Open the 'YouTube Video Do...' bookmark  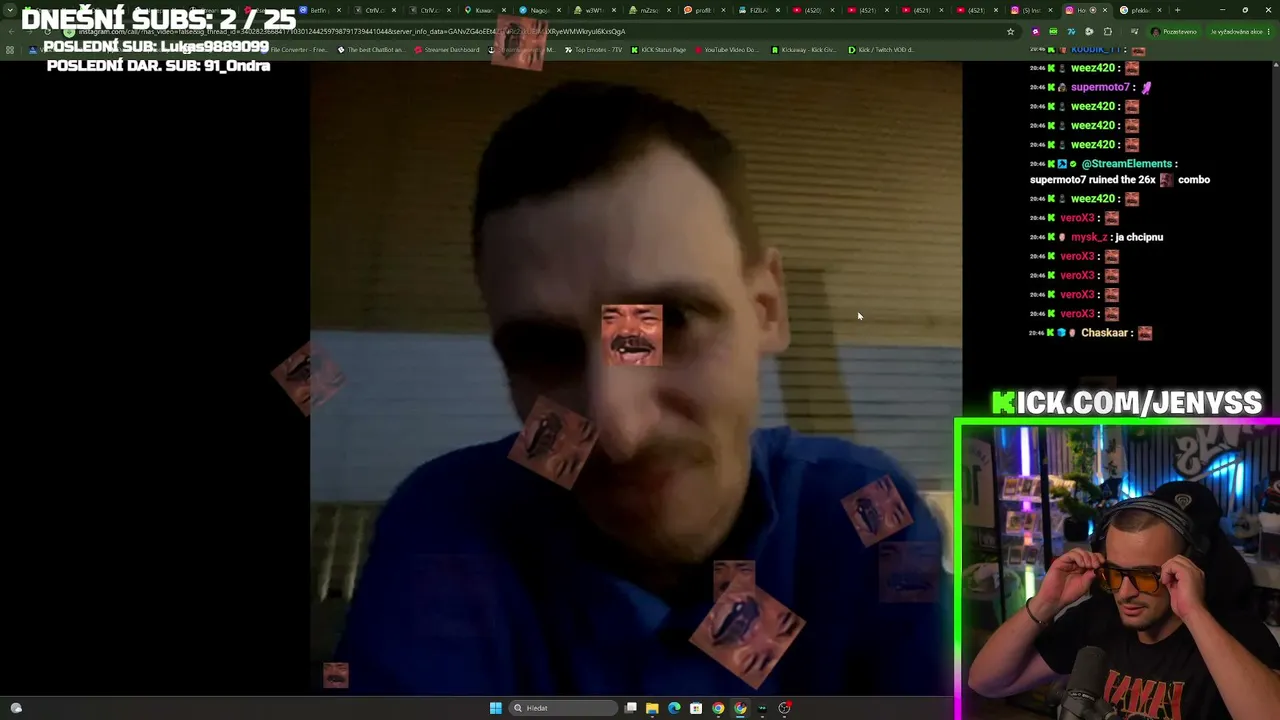click(x=727, y=49)
